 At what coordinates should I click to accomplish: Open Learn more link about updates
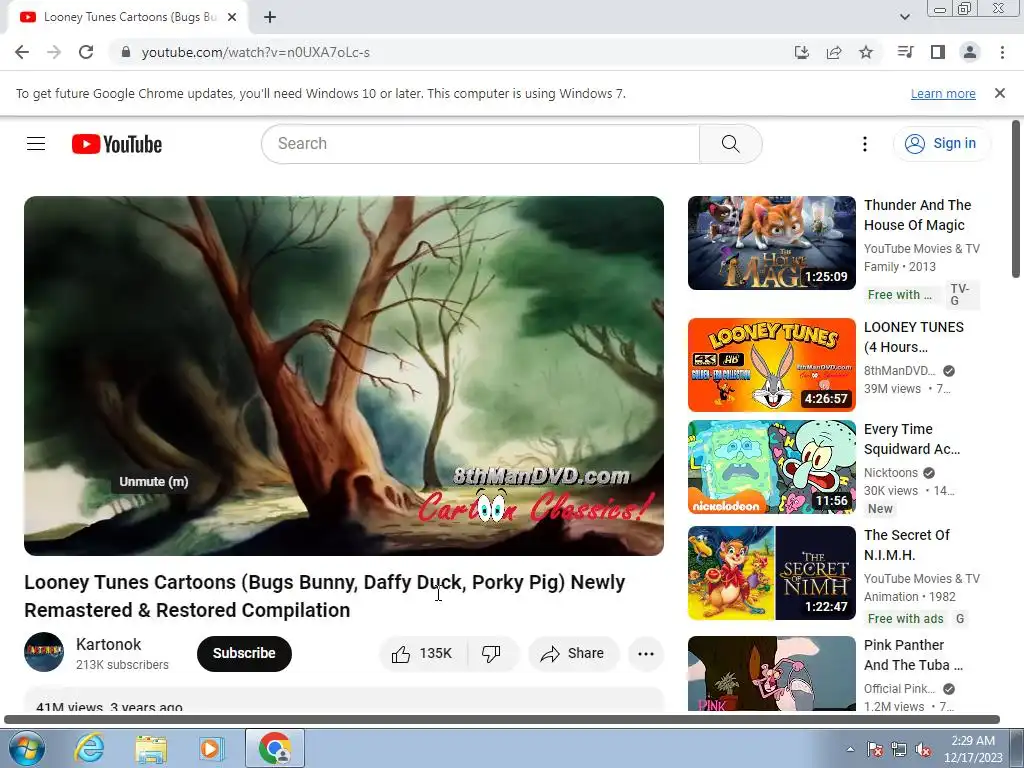point(943,93)
